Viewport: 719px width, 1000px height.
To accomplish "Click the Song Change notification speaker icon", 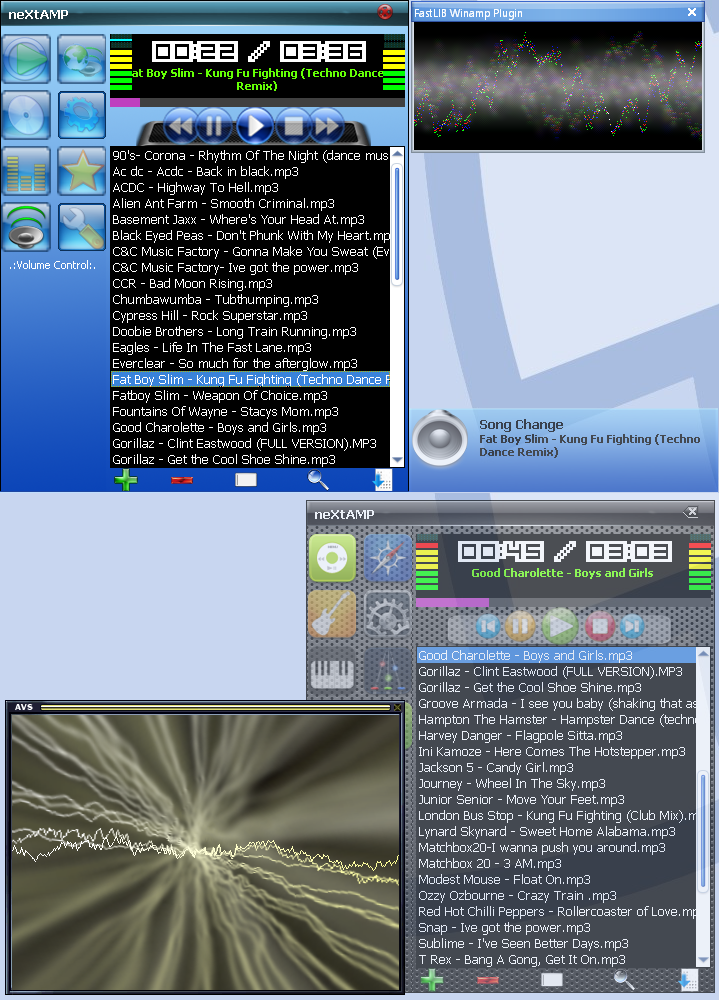I will point(440,439).
